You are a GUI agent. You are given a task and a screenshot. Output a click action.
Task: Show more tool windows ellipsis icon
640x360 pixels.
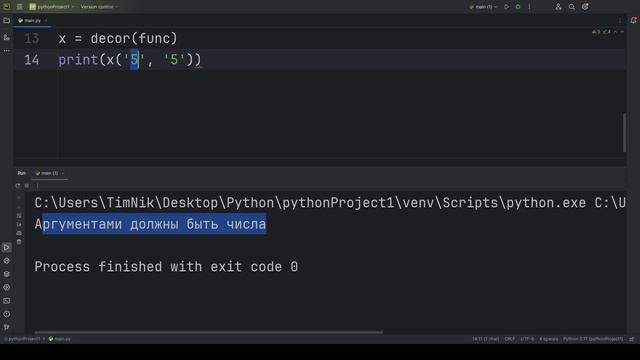(7, 51)
